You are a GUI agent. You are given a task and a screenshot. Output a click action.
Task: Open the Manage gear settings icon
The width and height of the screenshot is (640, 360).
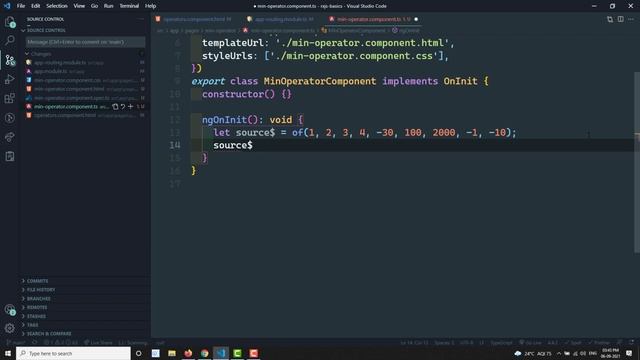point(10,328)
